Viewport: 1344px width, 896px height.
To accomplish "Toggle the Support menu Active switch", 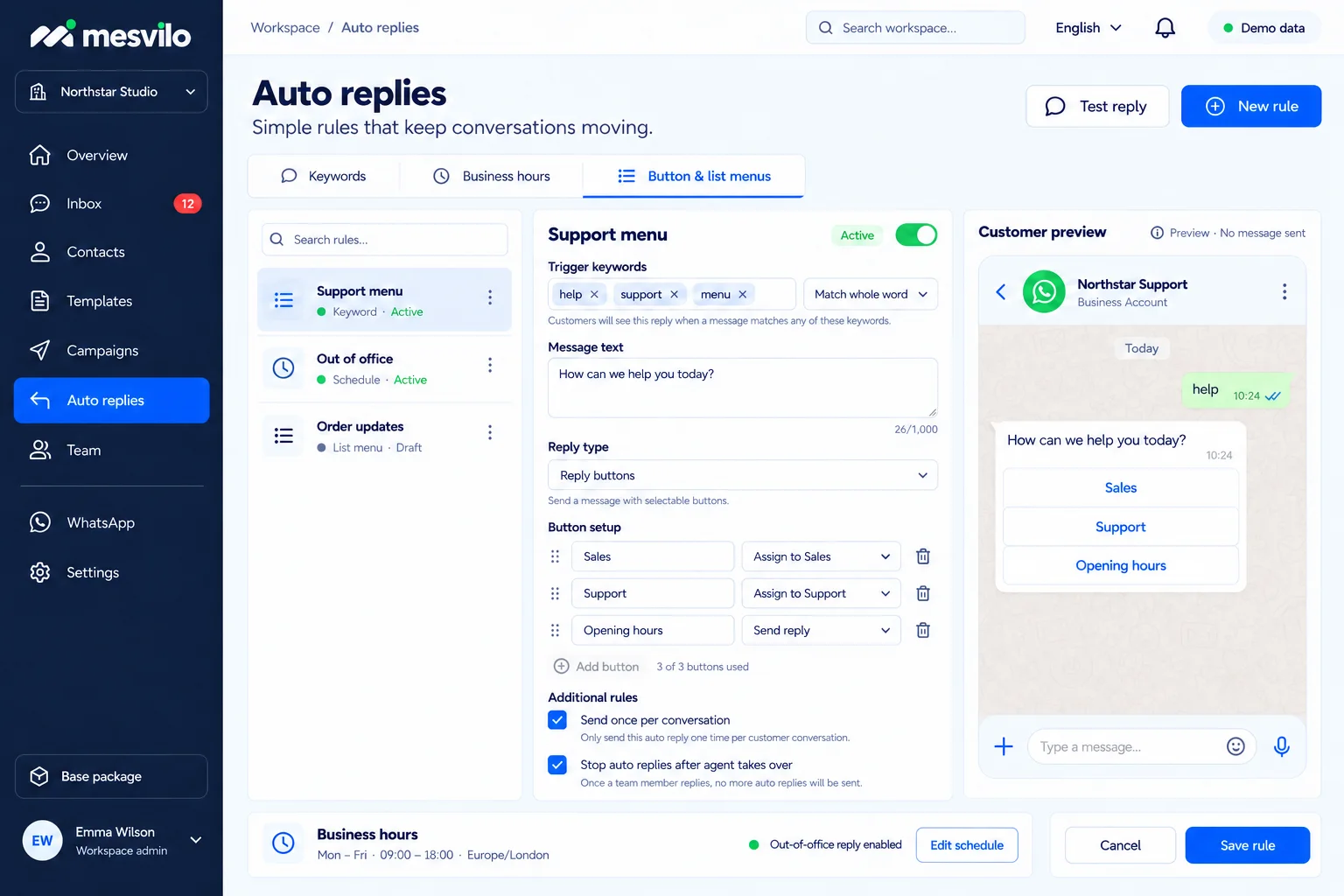I will click(916, 234).
